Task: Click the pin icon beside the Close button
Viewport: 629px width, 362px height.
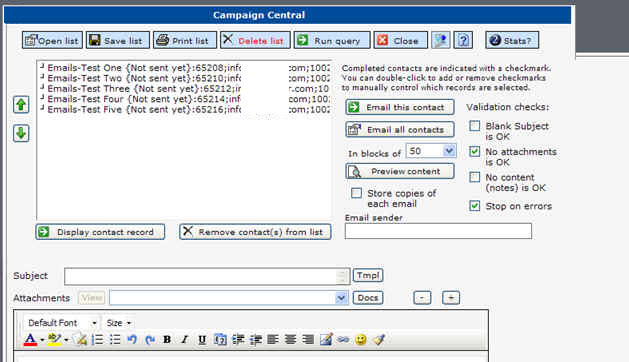Action: pyautogui.click(x=440, y=40)
